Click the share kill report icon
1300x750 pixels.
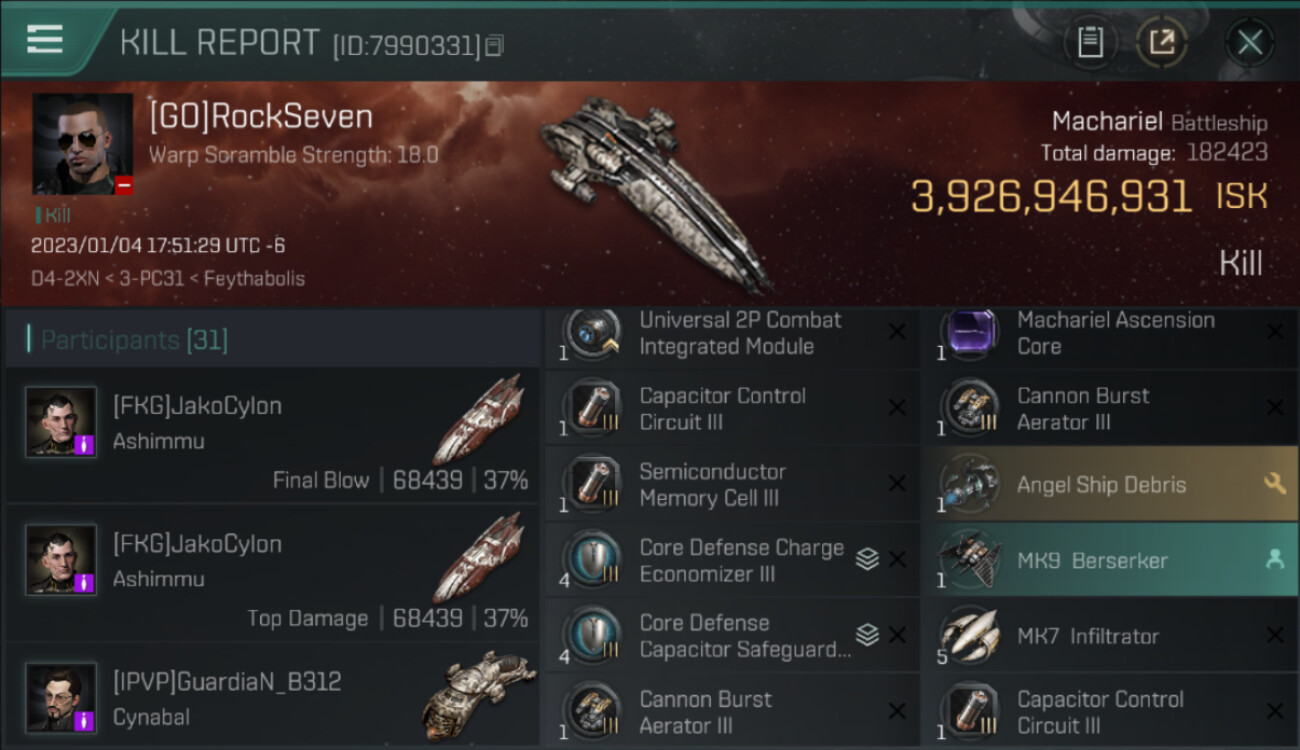(x=1161, y=42)
